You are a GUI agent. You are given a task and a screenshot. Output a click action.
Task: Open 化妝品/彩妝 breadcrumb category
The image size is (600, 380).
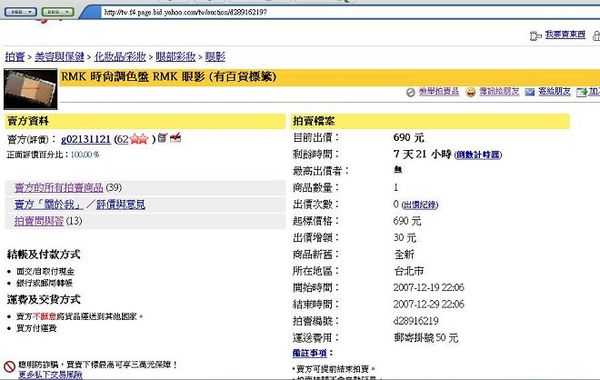[x=120, y=57]
